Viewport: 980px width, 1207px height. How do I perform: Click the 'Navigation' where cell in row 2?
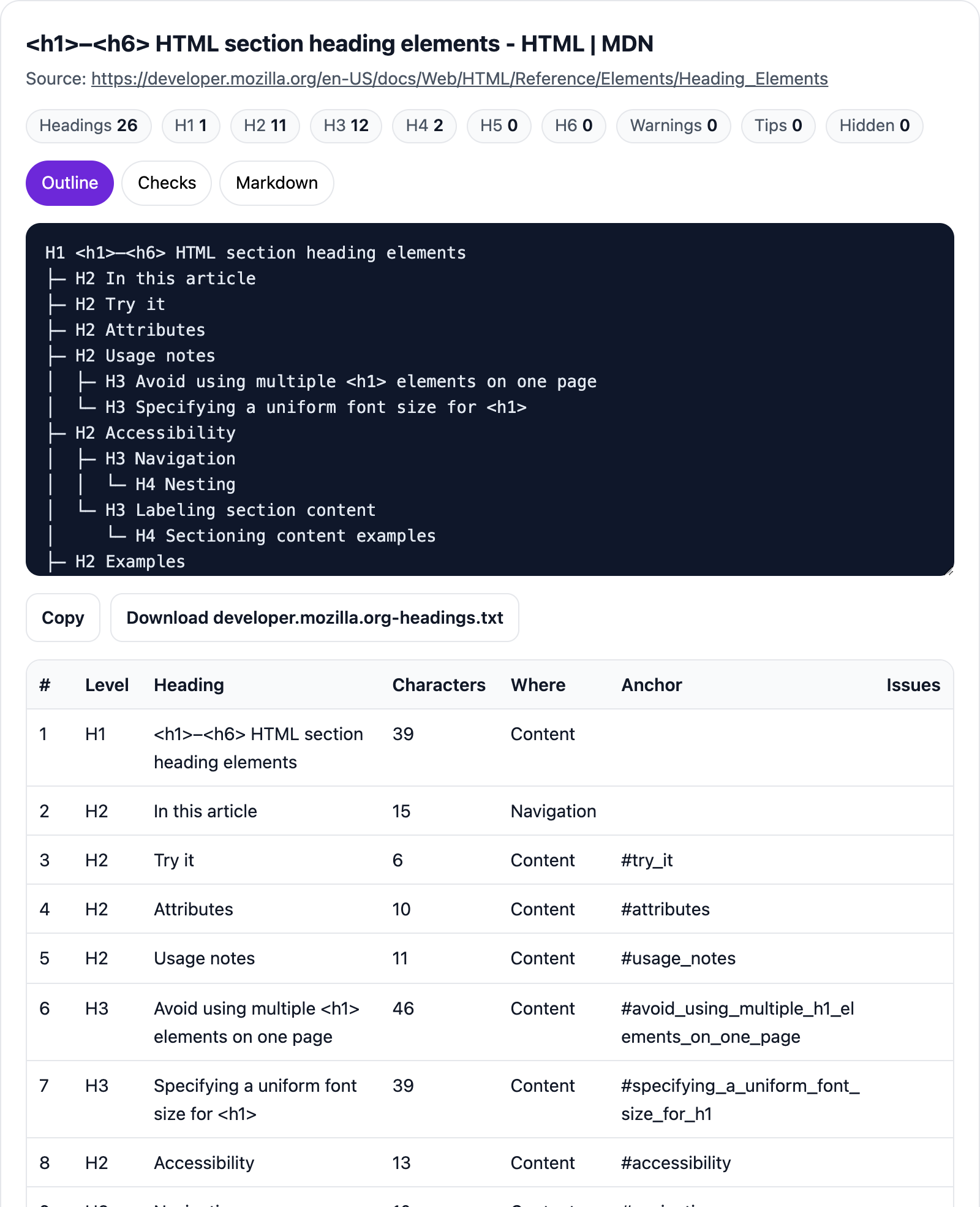(554, 811)
